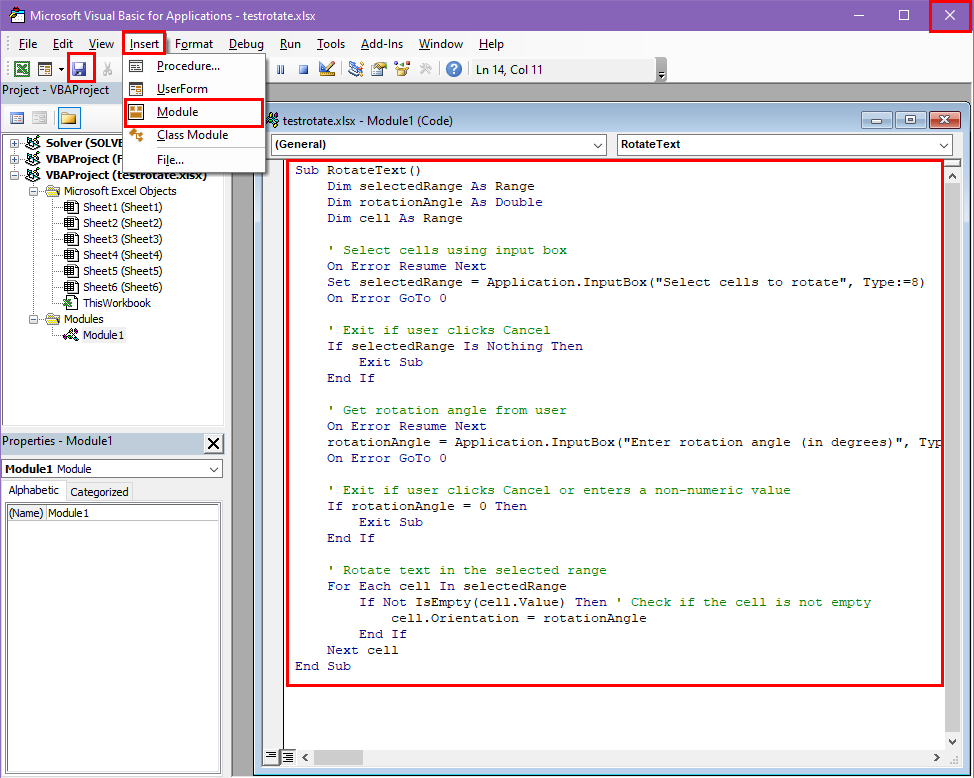
Task: Open Properties Window toolbar icon
Action: pyautogui.click(x=379, y=69)
